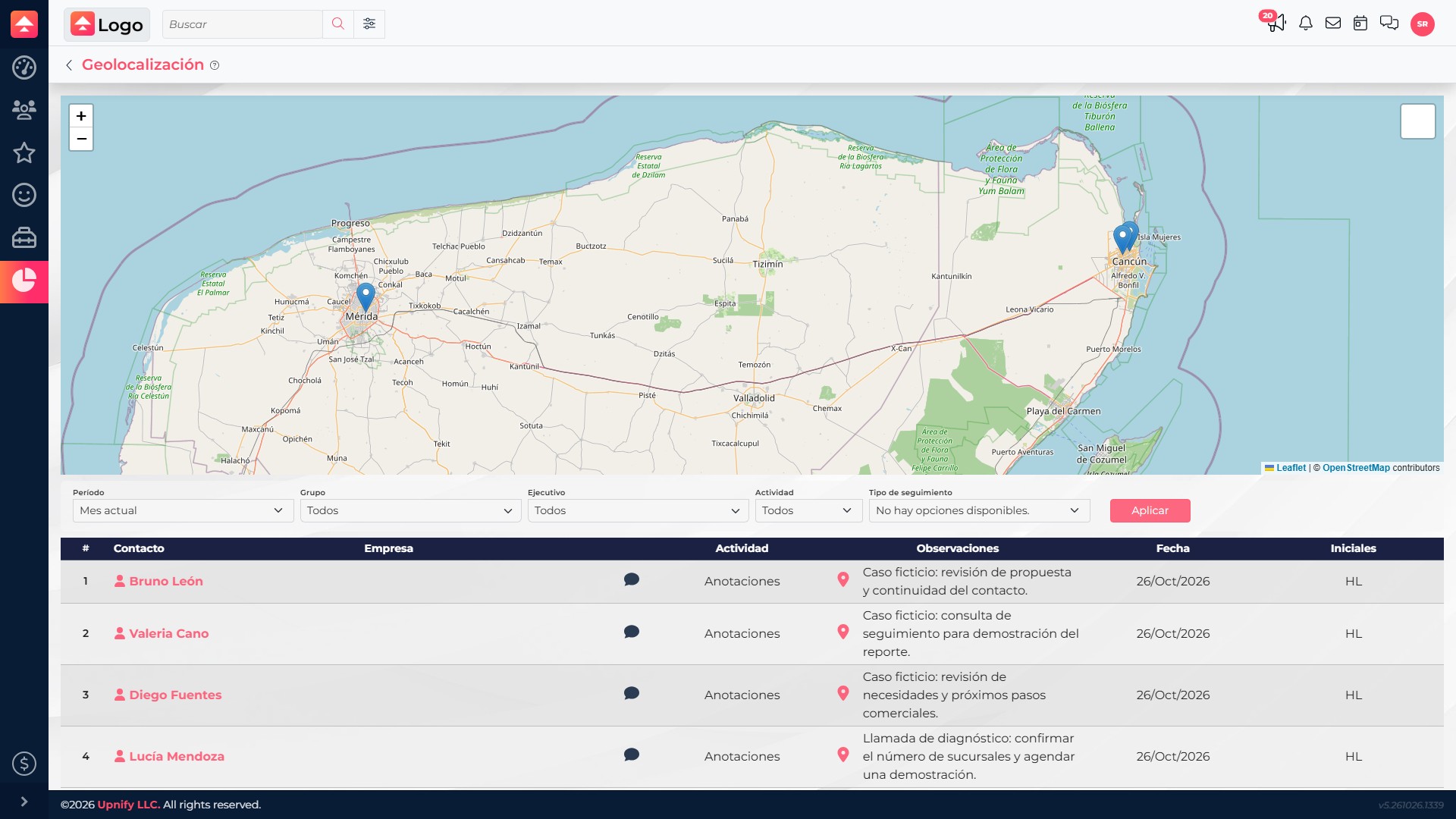Click the help icon beside Geolocalización title
The height and width of the screenshot is (819, 1456).
point(215,65)
